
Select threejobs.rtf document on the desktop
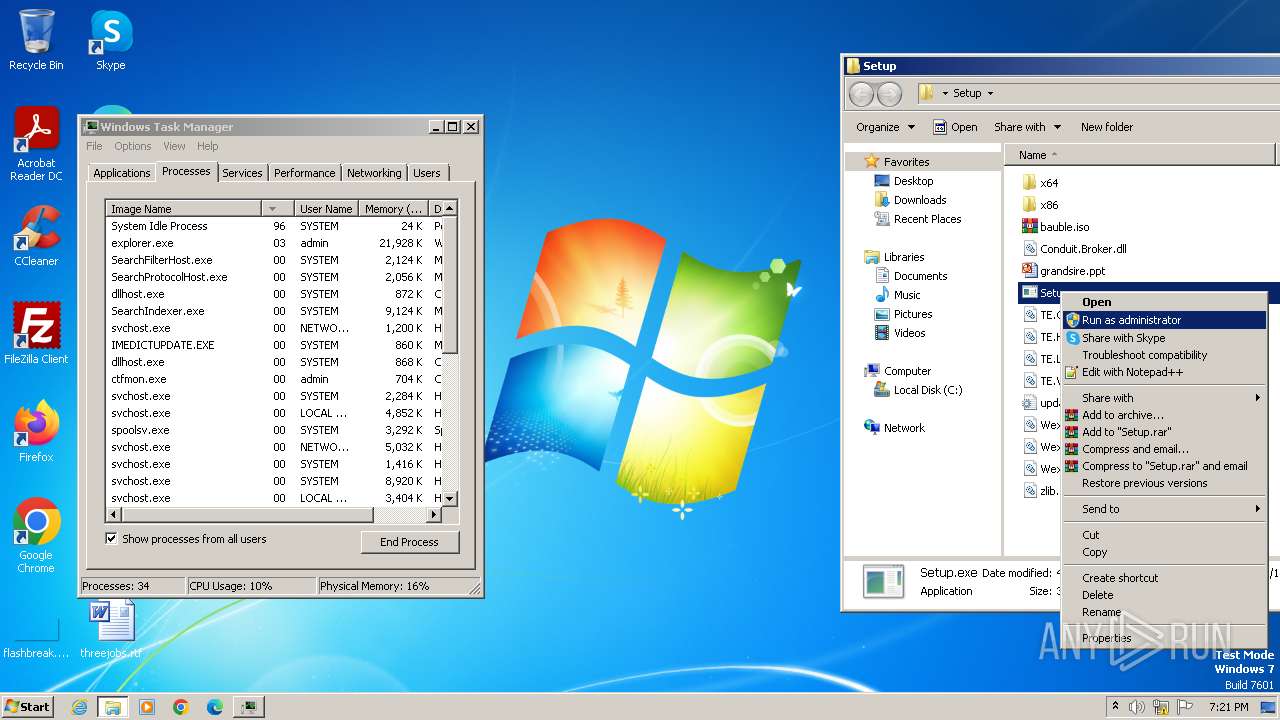(111, 628)
